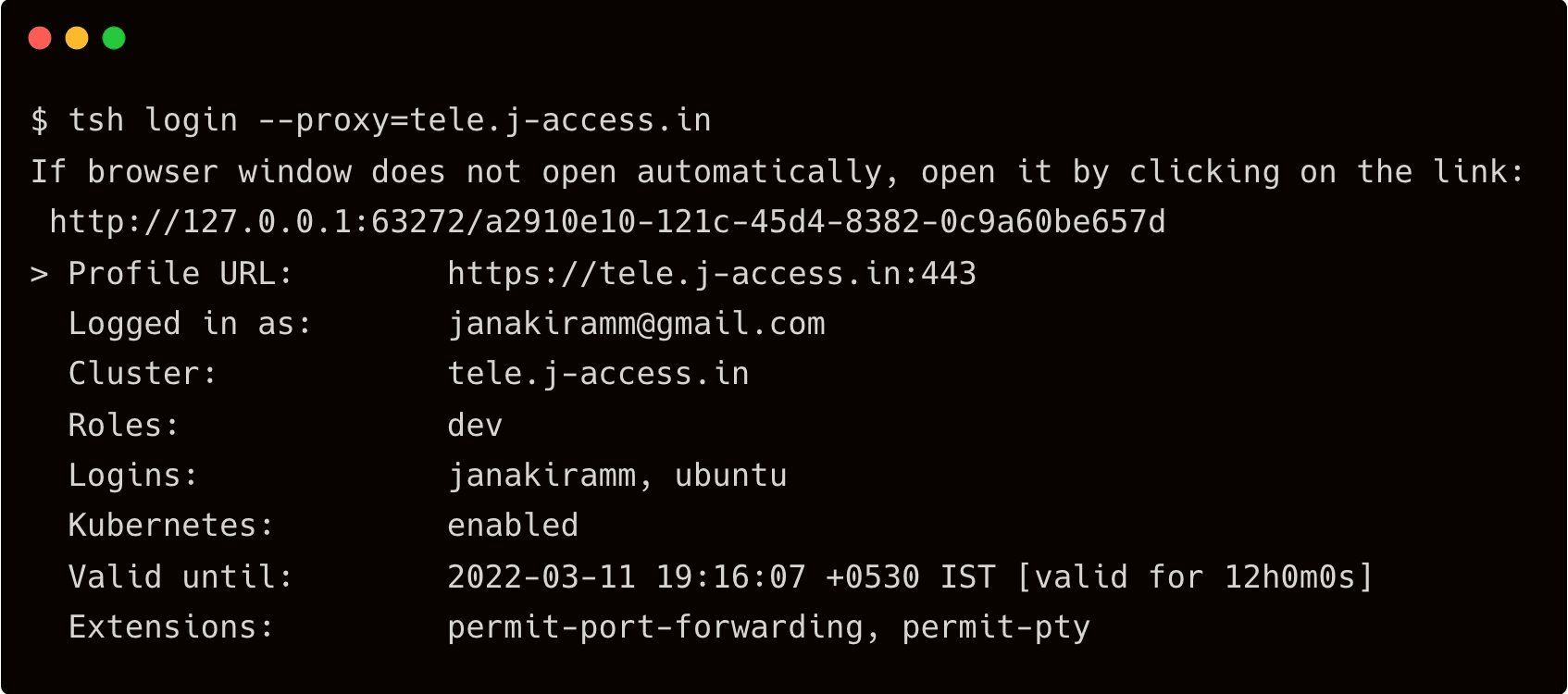Click the red close window button
This screenshot has height=694, width=1568.
pos(40,38)
